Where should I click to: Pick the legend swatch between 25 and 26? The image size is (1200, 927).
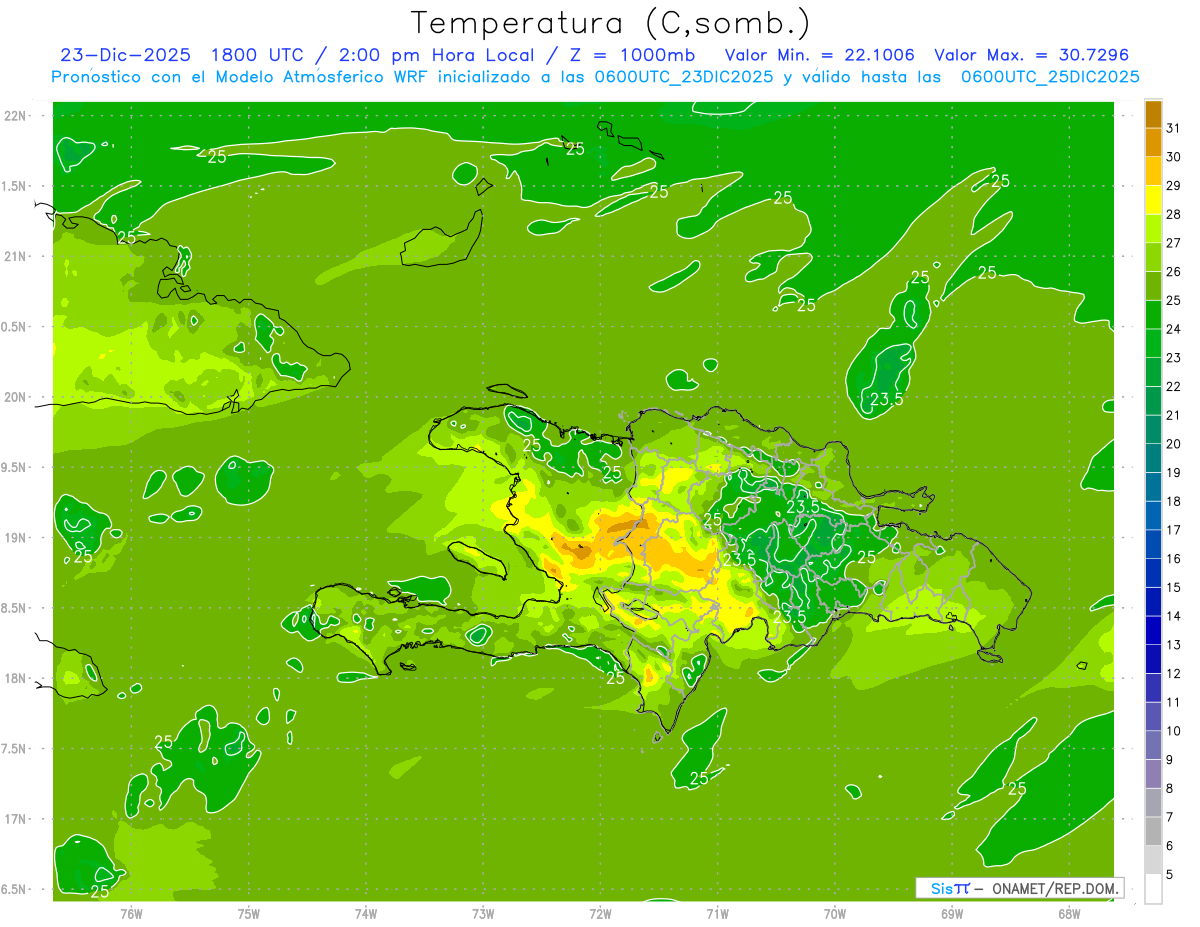(1154, 286)
